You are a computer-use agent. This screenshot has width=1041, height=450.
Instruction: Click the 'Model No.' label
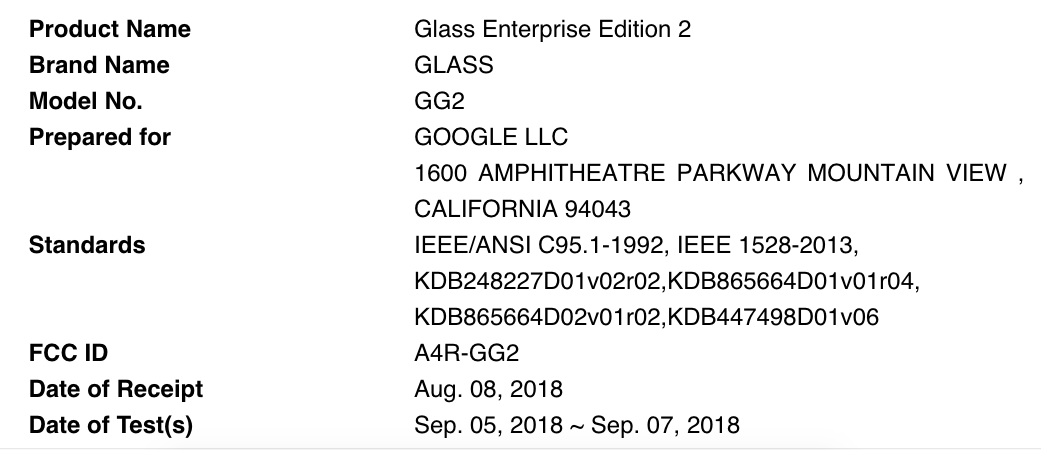point(86,101)
